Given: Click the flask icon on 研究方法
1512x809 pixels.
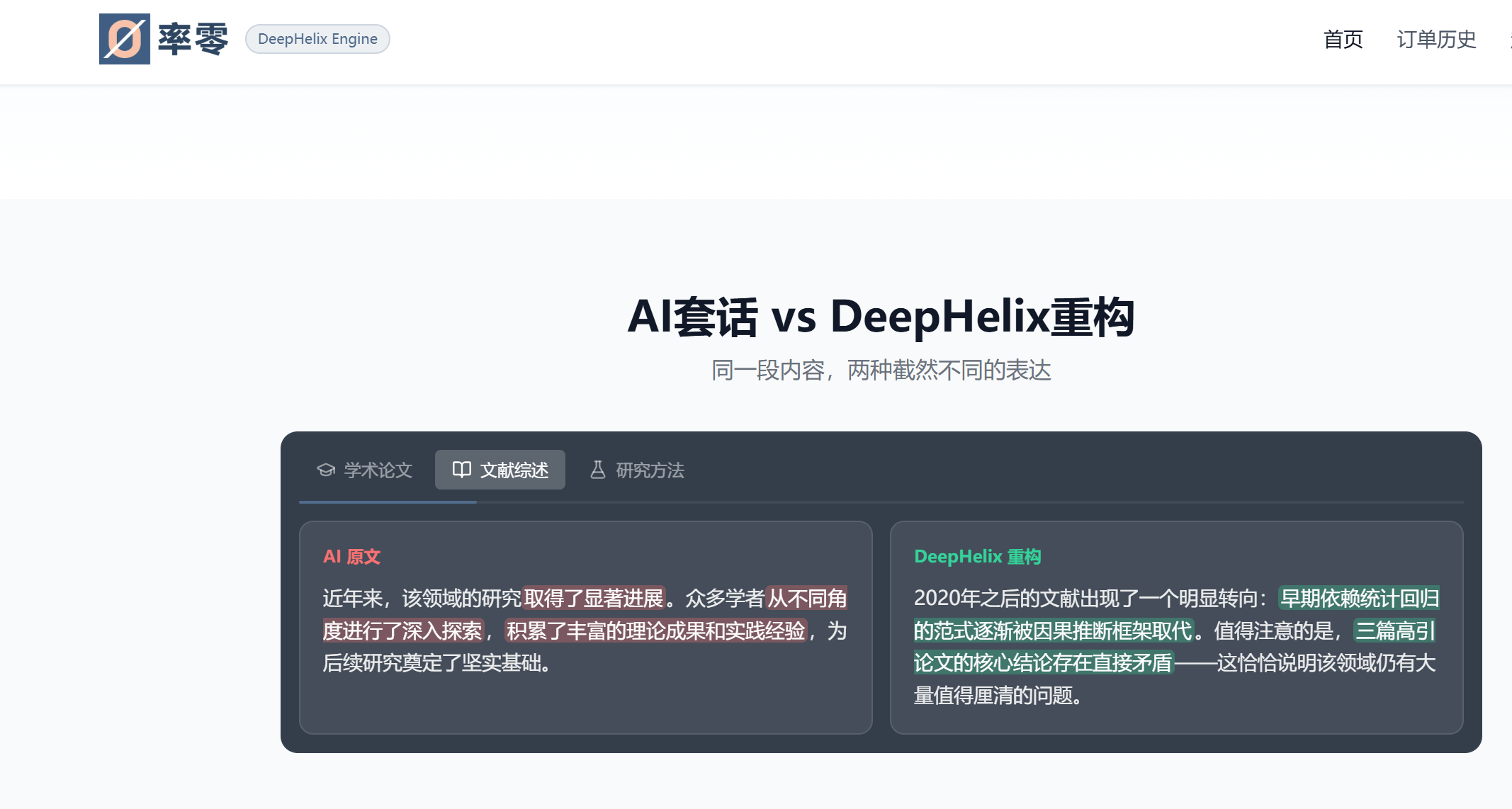Looking at the screenshot, I should coord(598,470).
